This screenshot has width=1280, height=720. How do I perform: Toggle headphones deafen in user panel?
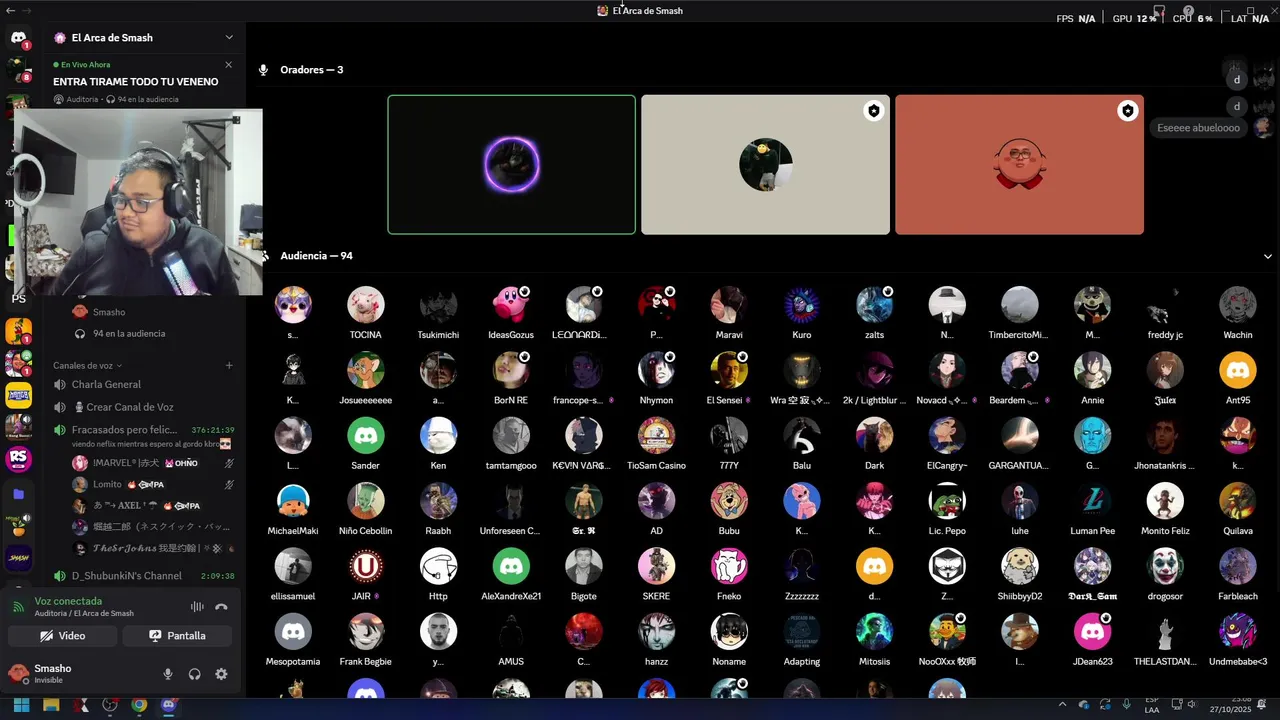(x=195, y=674)
